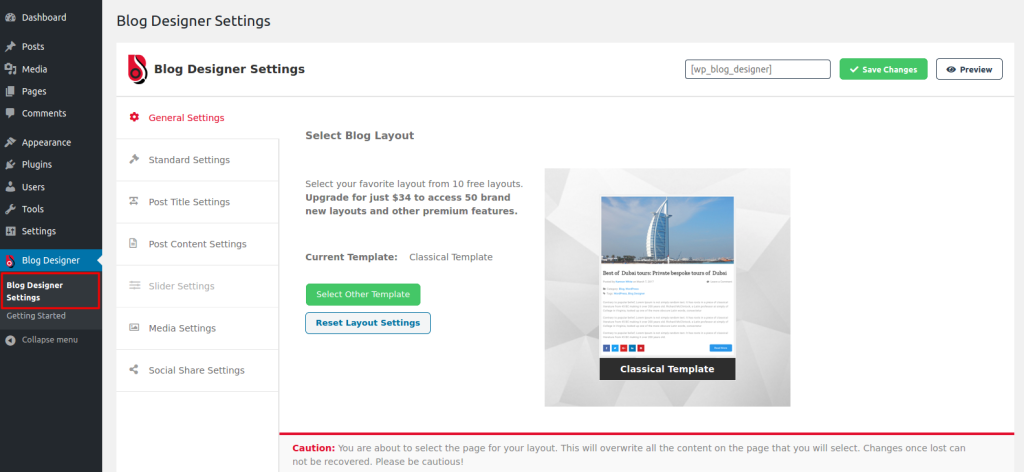Click the Blog Designer logo icon in sidebar

(10, 260)
